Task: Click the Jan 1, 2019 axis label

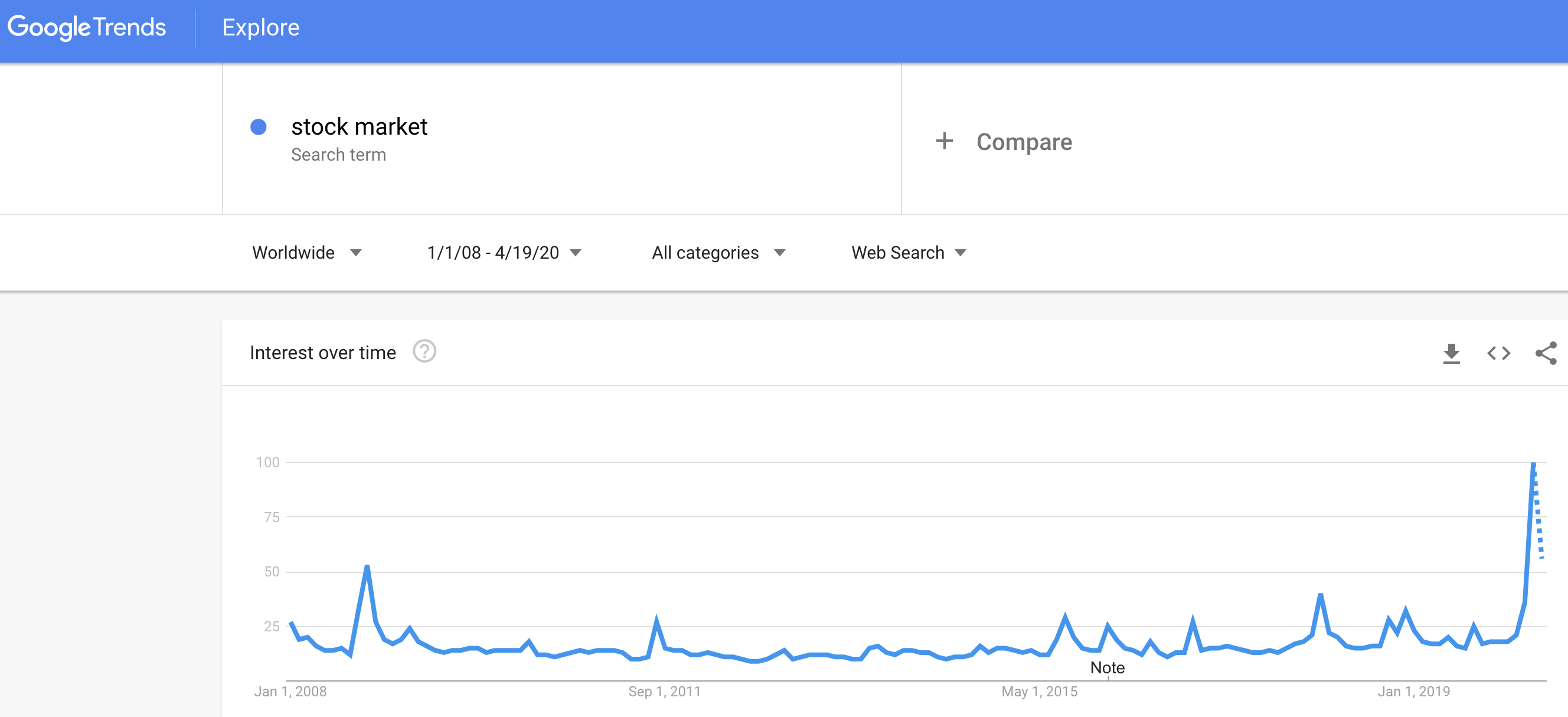Action: click(1413, 692)
